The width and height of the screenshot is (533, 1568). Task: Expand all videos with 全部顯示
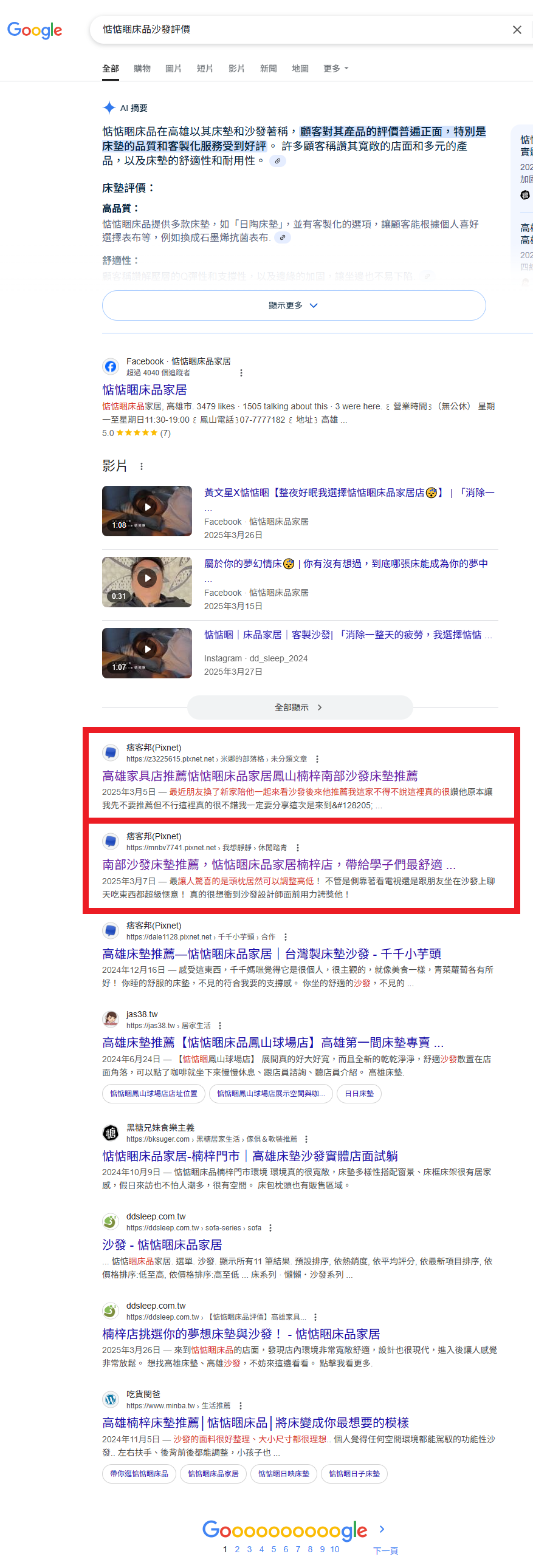[300, 707]
